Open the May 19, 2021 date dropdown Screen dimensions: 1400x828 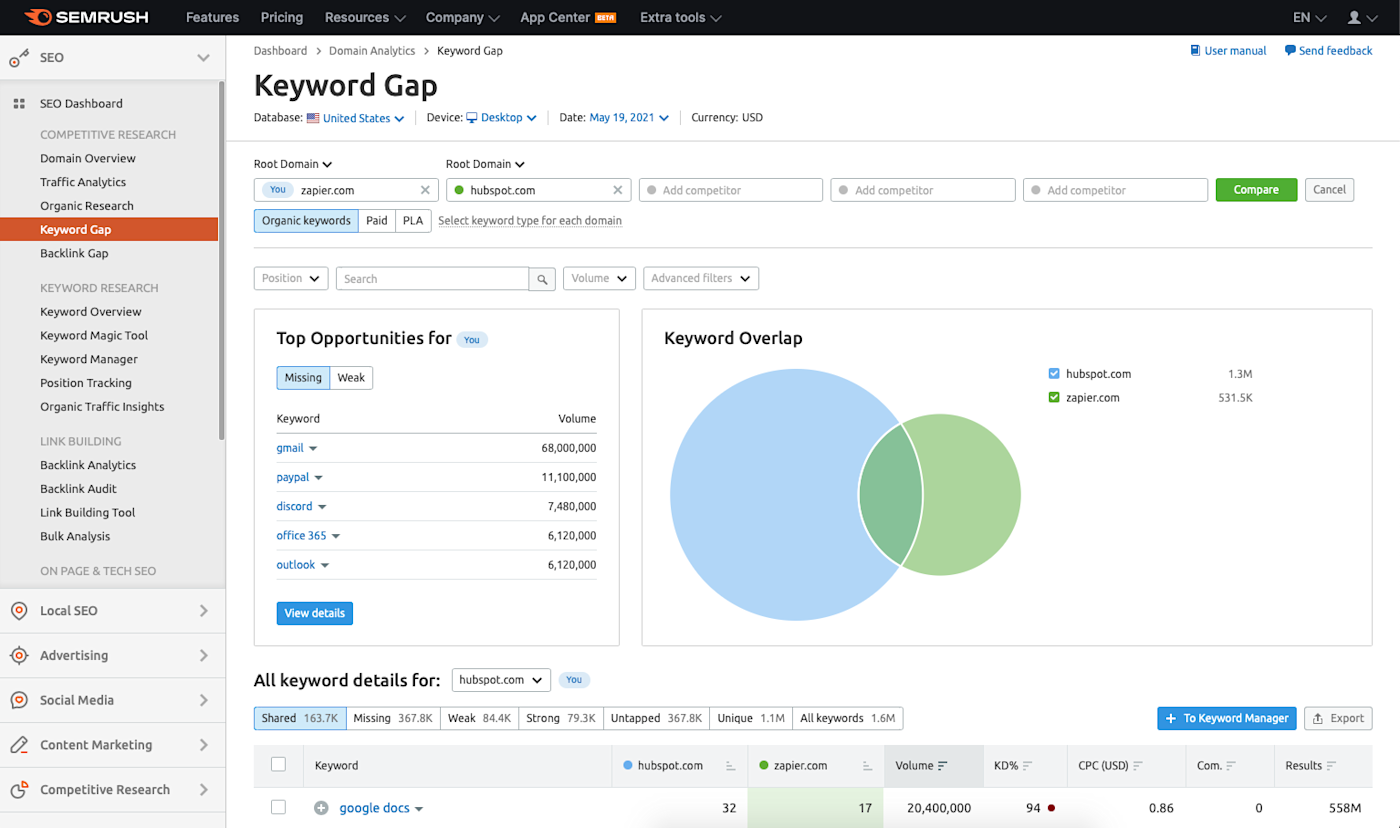tap(629, 118)
